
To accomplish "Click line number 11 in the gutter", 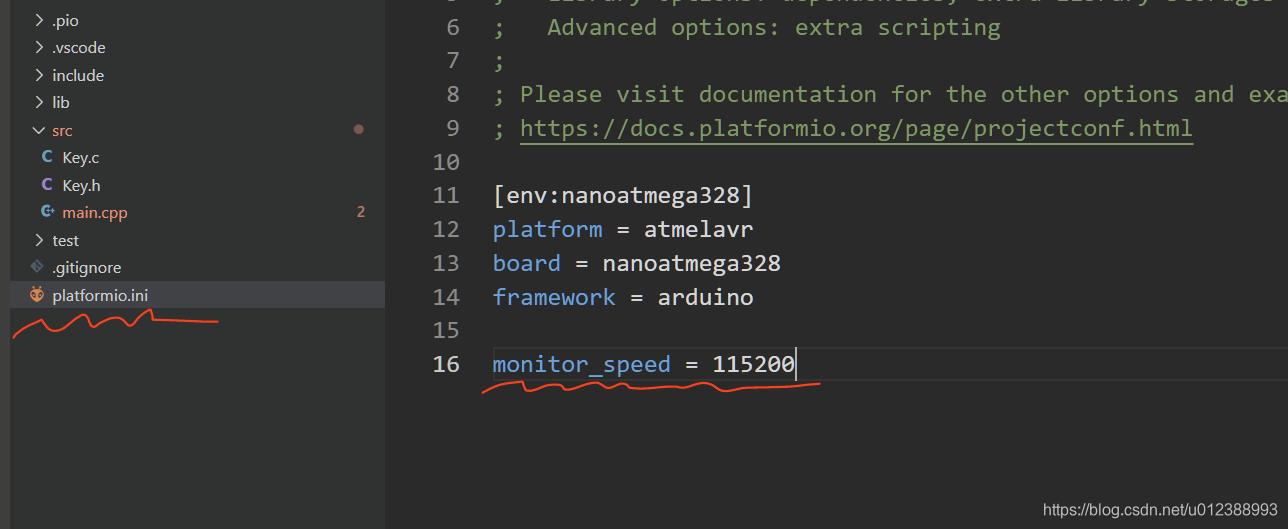I will coord(446,195).
